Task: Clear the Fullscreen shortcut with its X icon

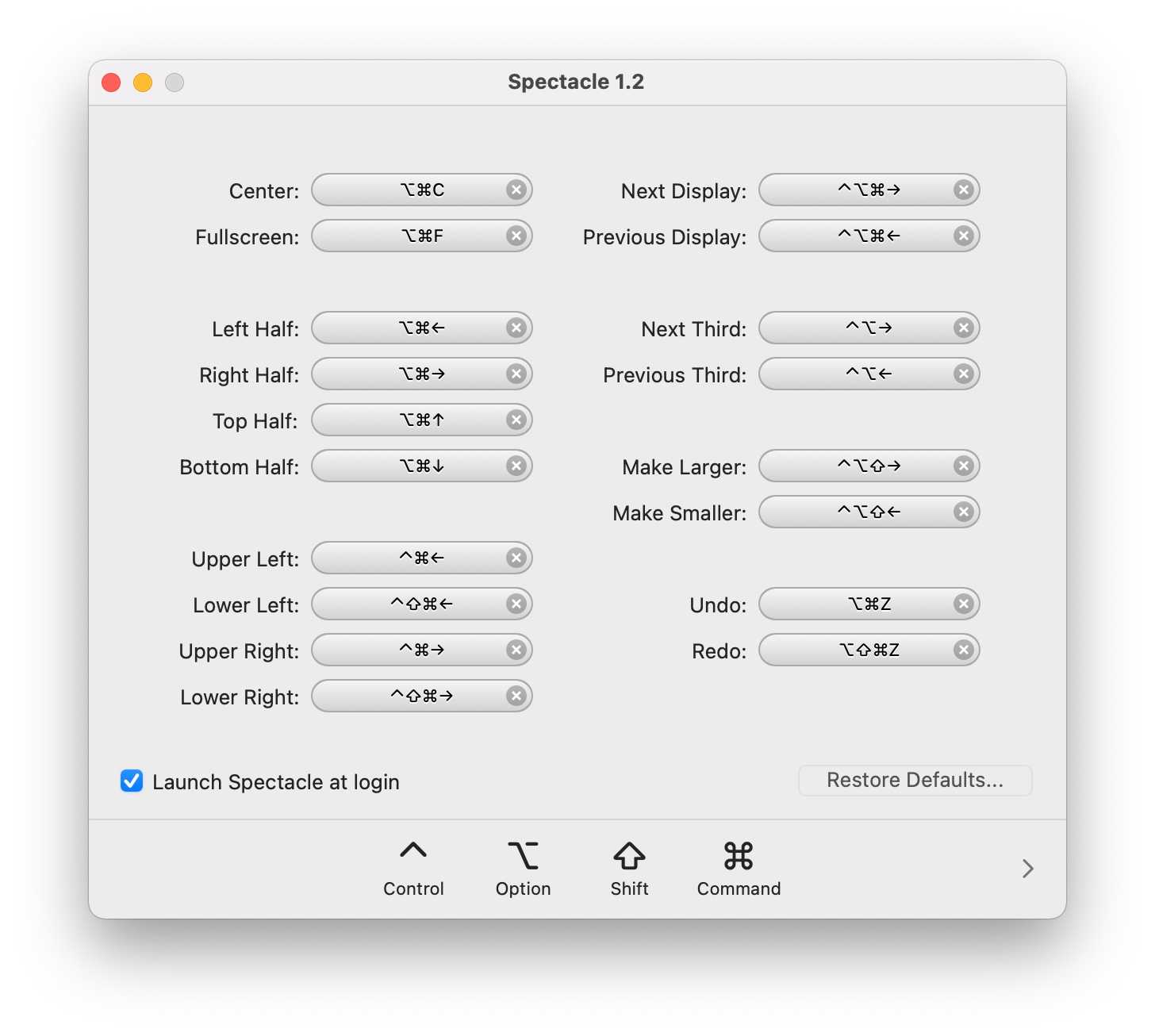Action: [x=516, y=236]
